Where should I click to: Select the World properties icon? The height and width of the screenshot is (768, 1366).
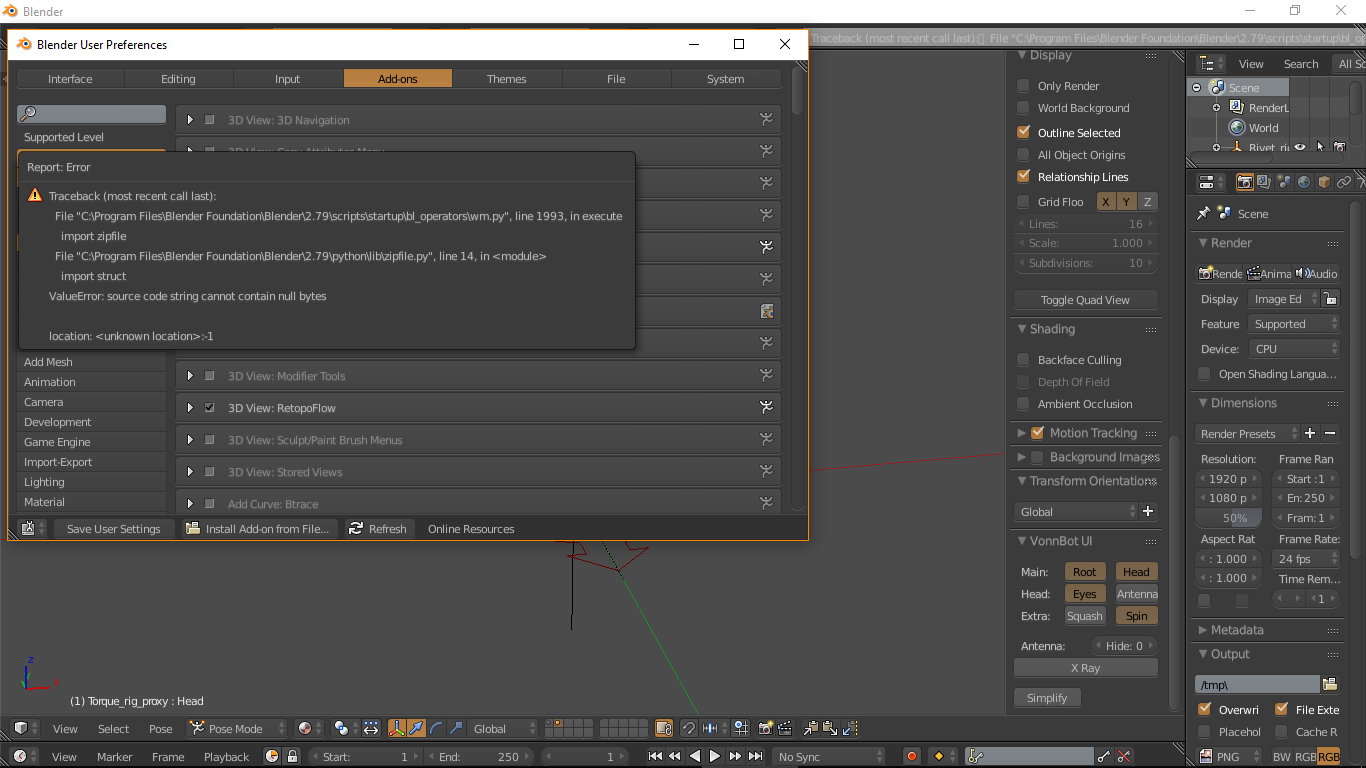(x=1303, y=183)
